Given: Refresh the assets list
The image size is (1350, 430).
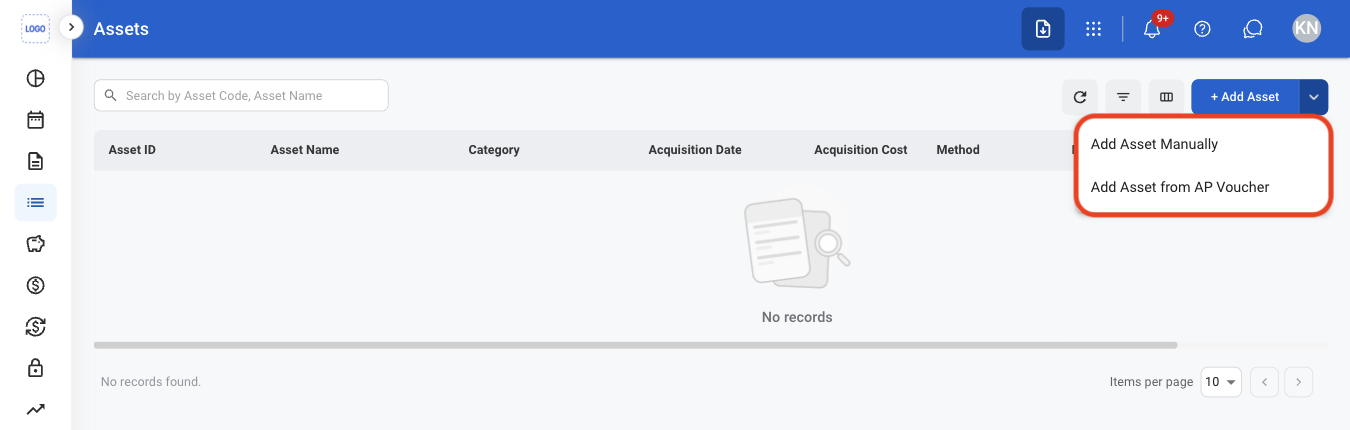Looking at the screenshot, I should 1080,97.
